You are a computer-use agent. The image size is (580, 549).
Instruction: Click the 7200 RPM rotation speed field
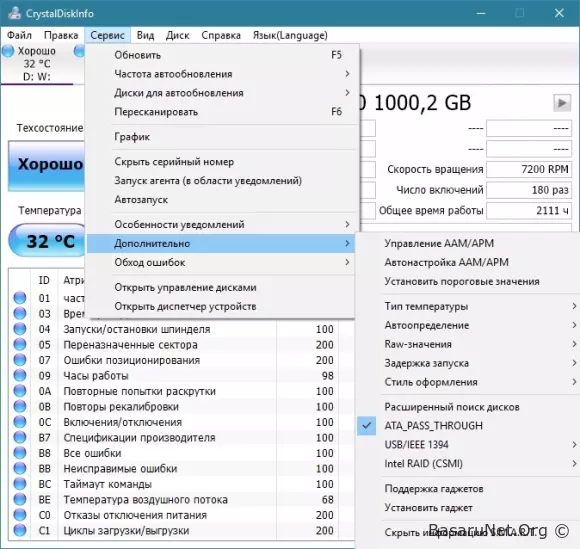[529, 169]
